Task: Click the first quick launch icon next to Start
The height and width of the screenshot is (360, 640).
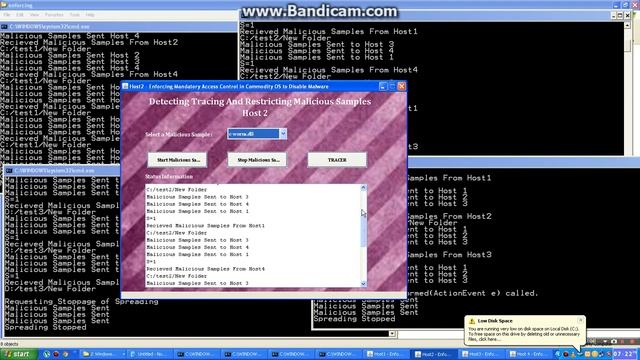Action: (47, 354)
